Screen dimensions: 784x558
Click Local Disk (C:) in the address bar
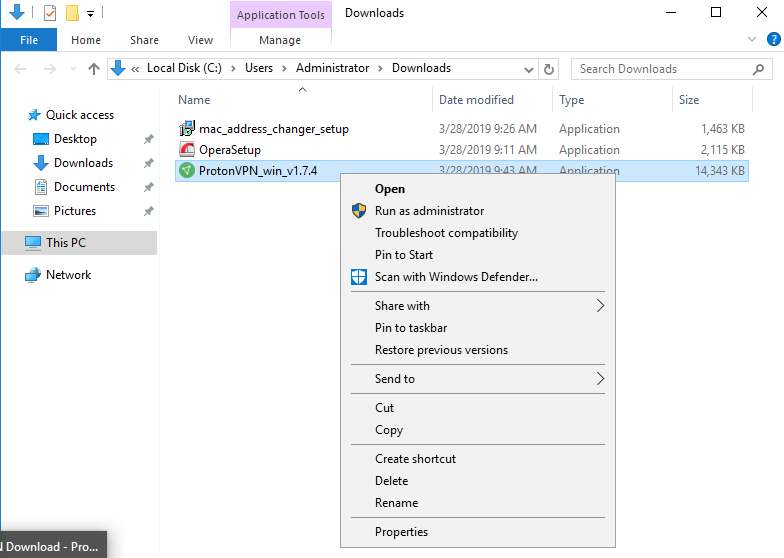184,68
